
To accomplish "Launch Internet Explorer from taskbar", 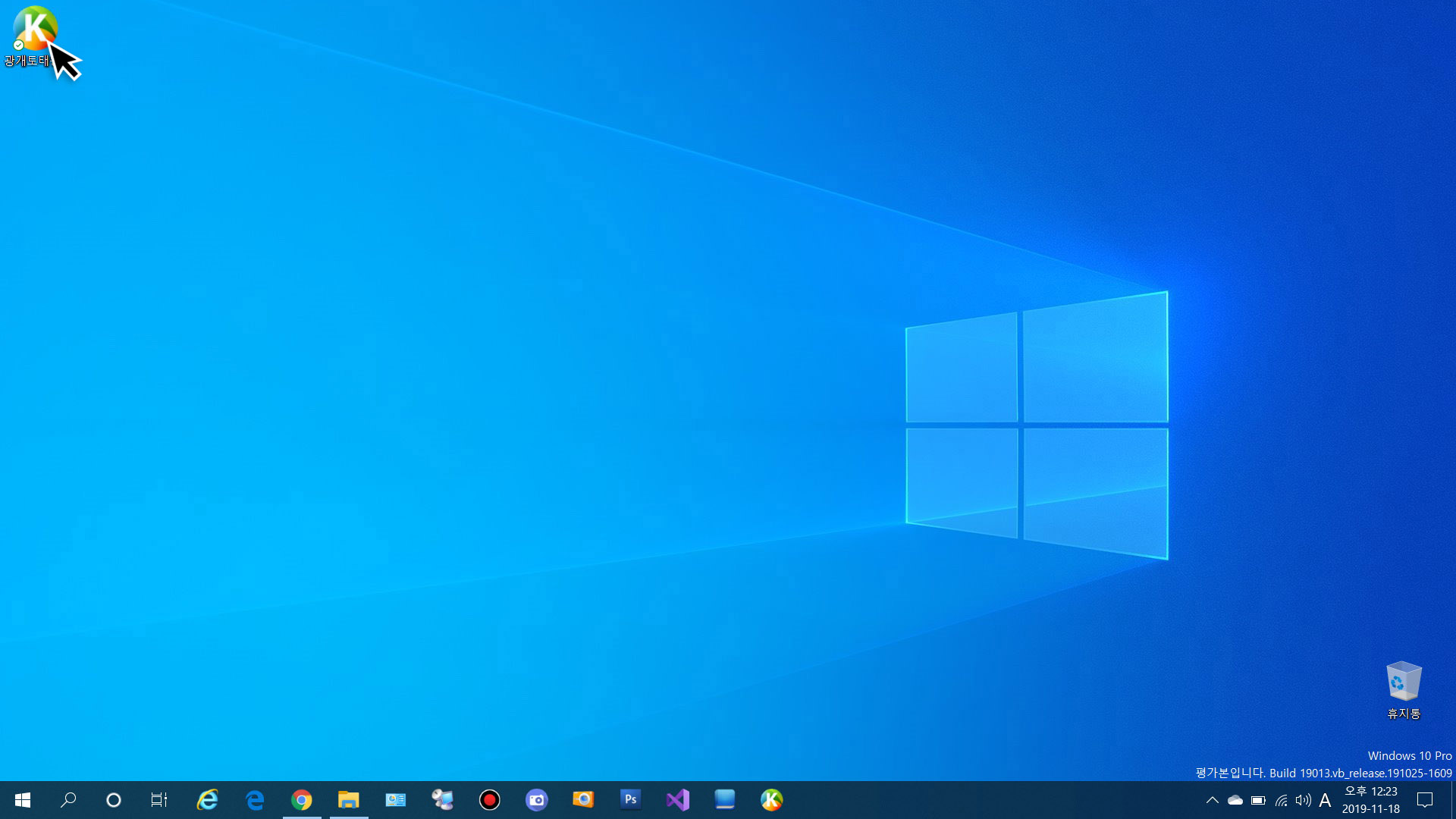I will [x=207, y=800].
